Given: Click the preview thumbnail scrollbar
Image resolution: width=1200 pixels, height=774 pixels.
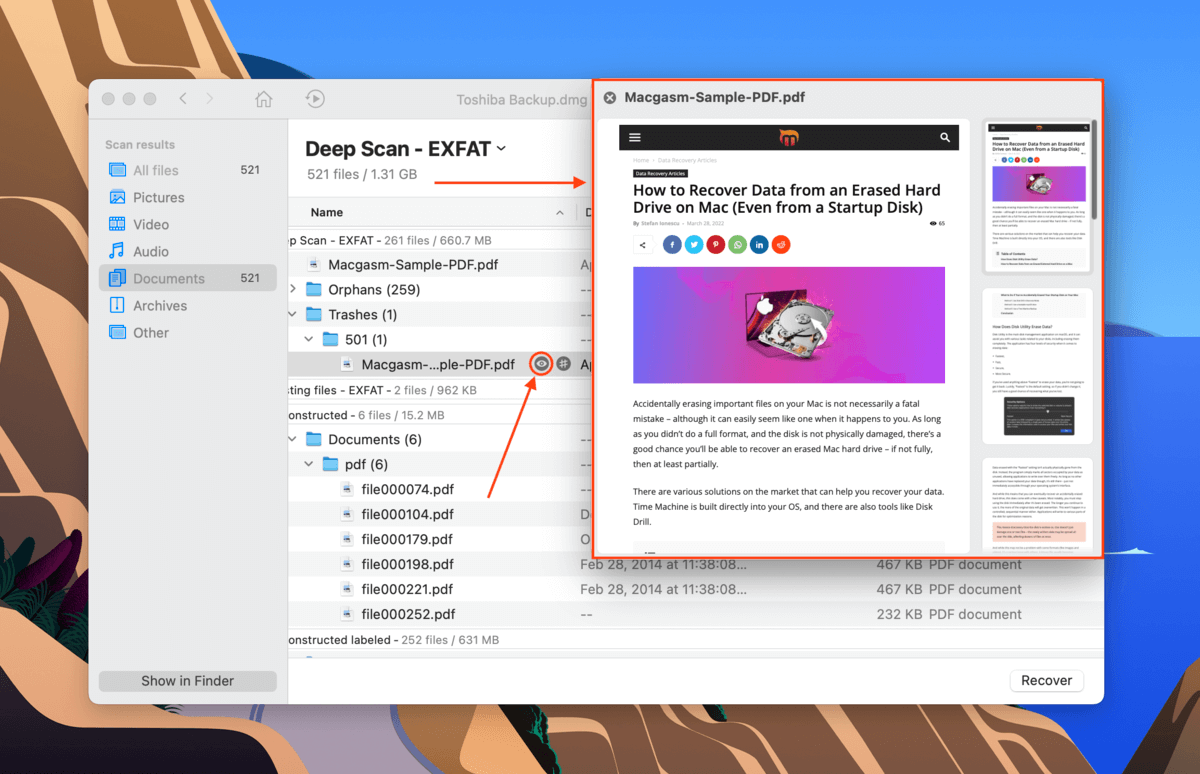Looking at the screenshot, I should pyautogui.click(x=1096, y=168).
